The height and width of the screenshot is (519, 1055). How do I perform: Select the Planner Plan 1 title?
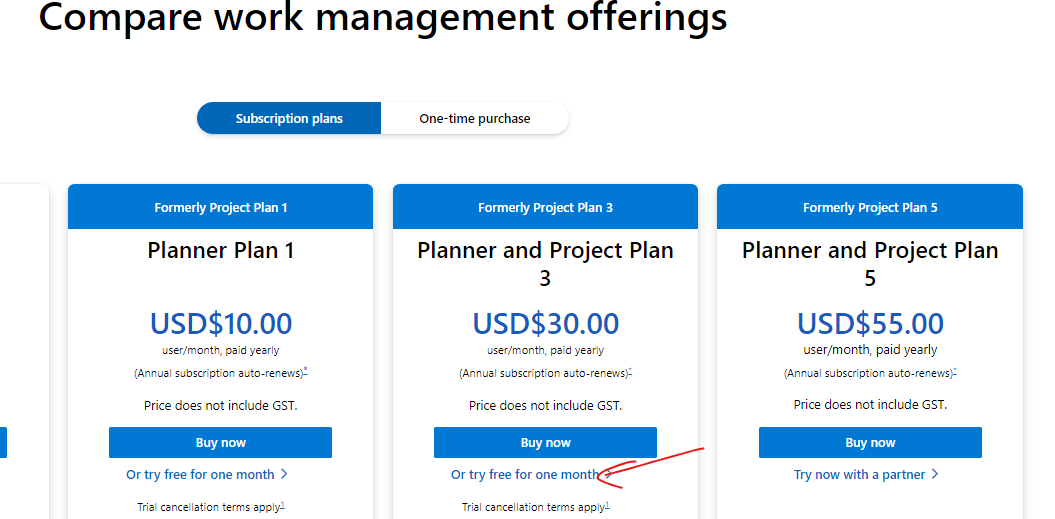(x=221, y=251)
